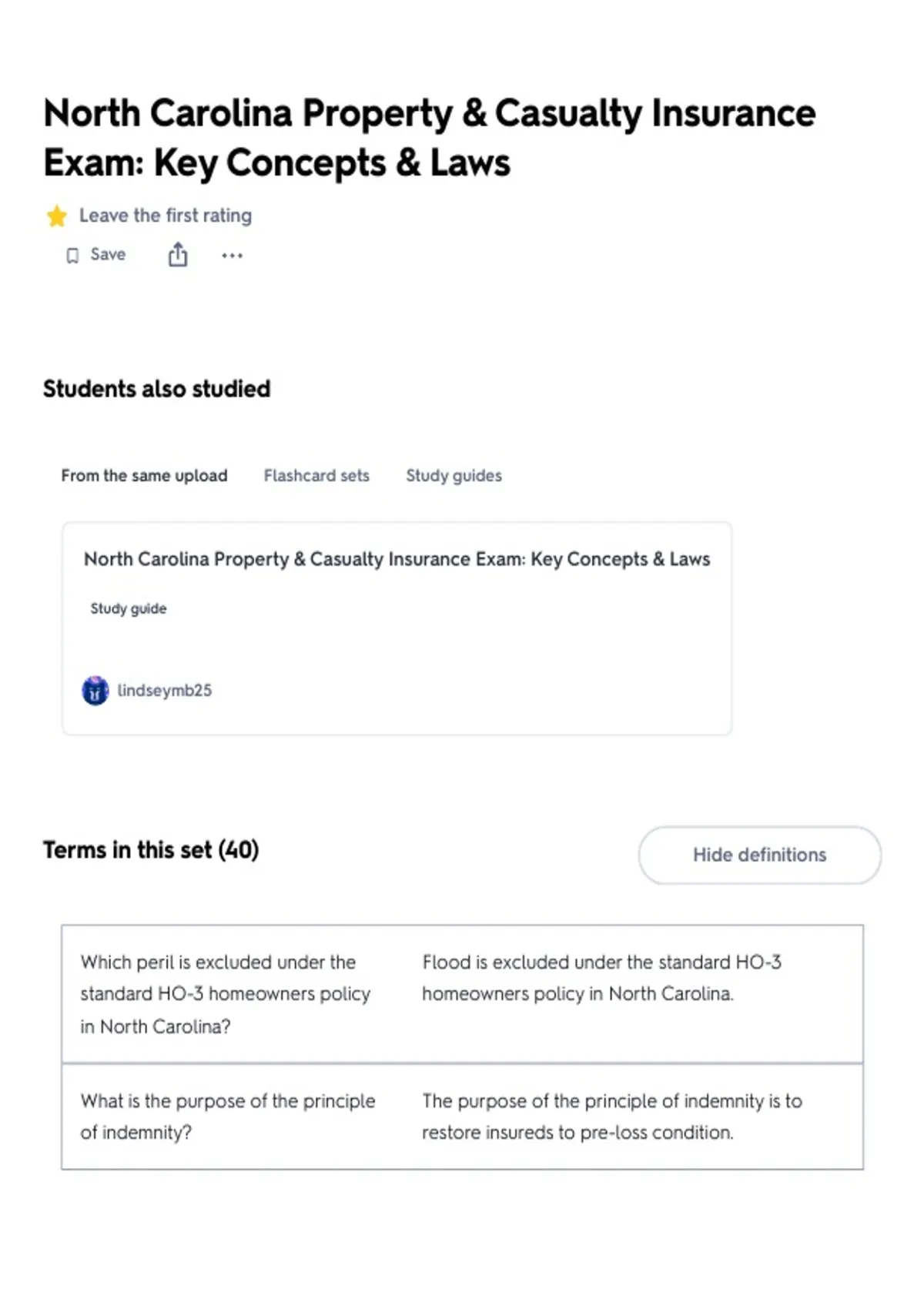Viewport: 924px width, 1309px height.
Task: Click Leave the first rating link
Action: [x=166, y=216]
